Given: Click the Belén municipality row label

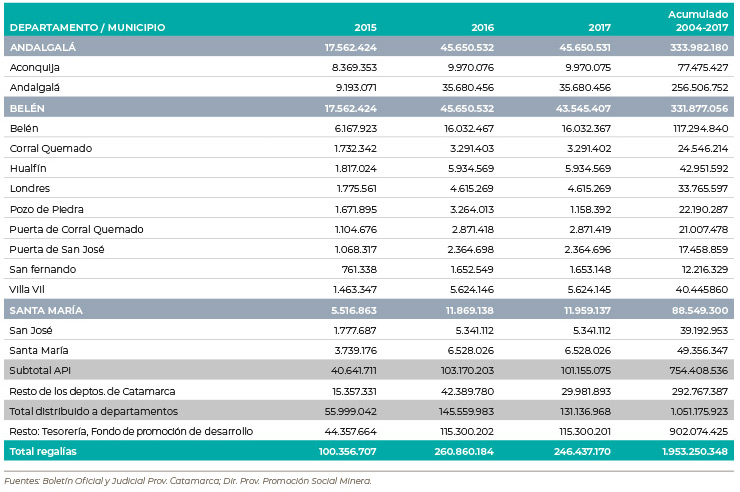Looking at the screenshot, I should click(x=24, y=128).
